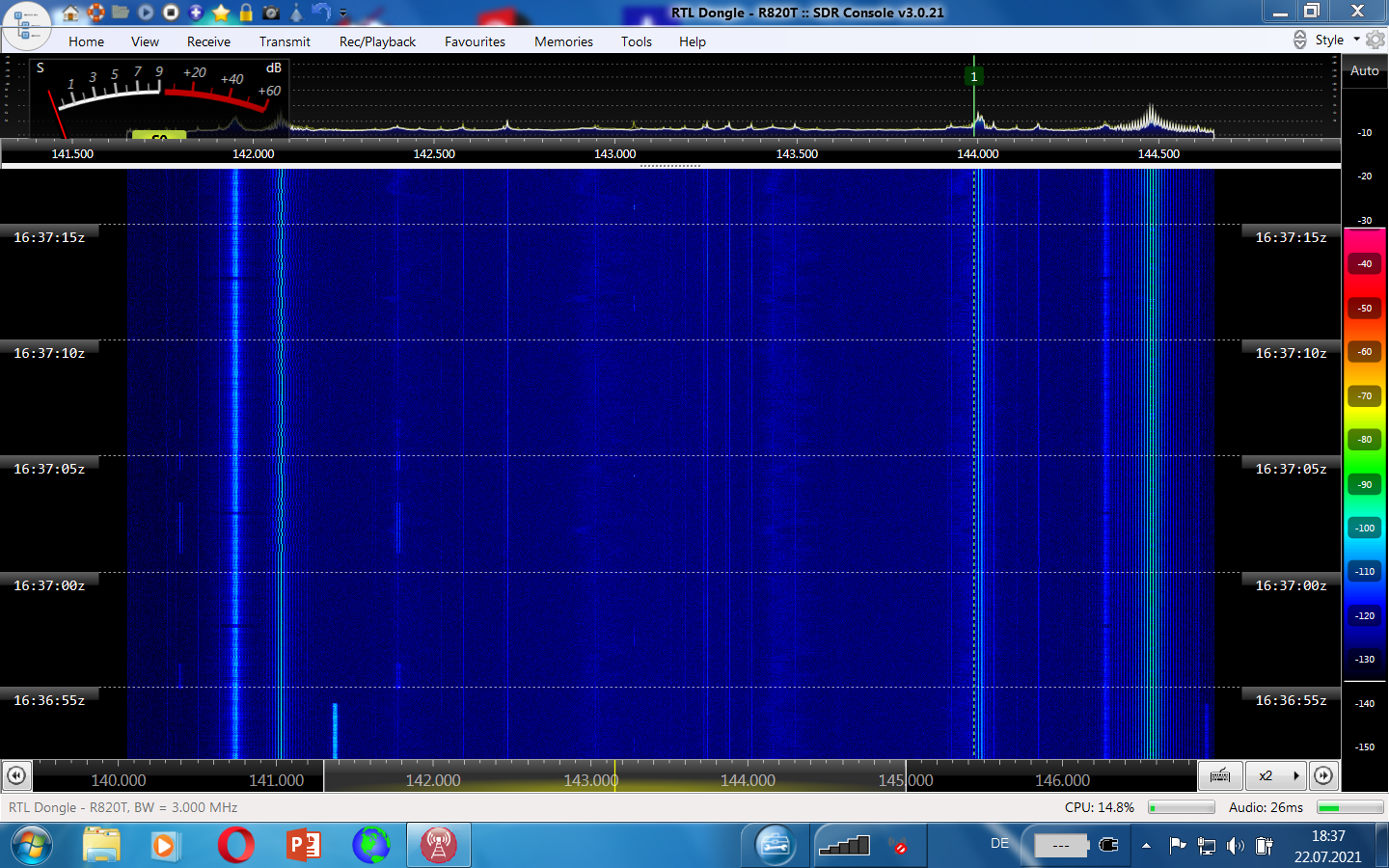Image resolution: width=1389 pixels, height=868 pixels.
Task: Open the Rec/Playback ribbon tab
Action: 377,41
